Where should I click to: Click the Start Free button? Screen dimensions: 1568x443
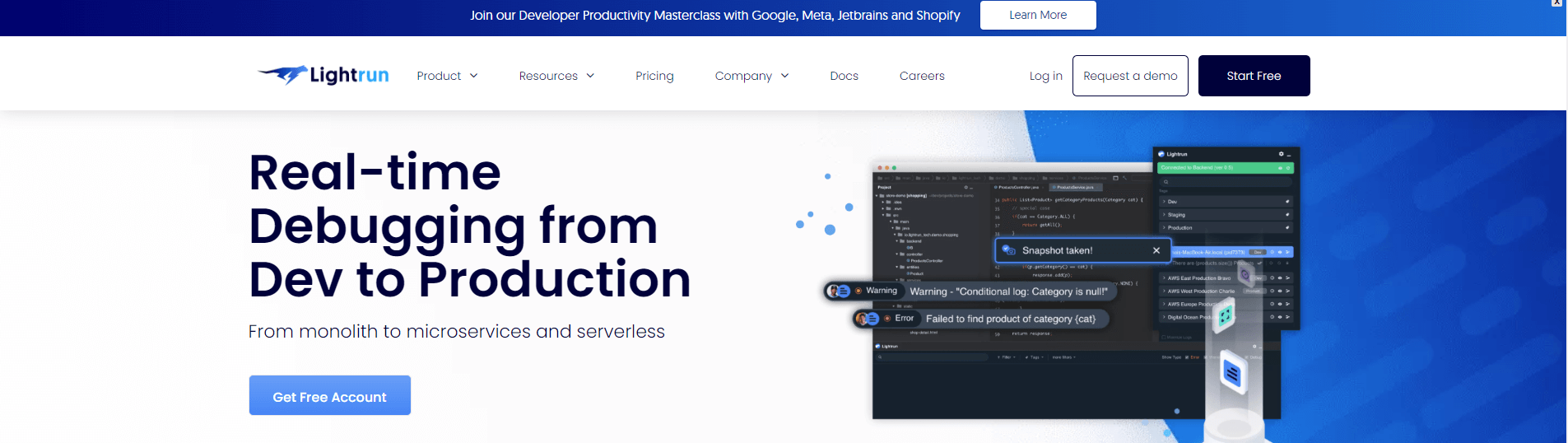point(1253,76)
